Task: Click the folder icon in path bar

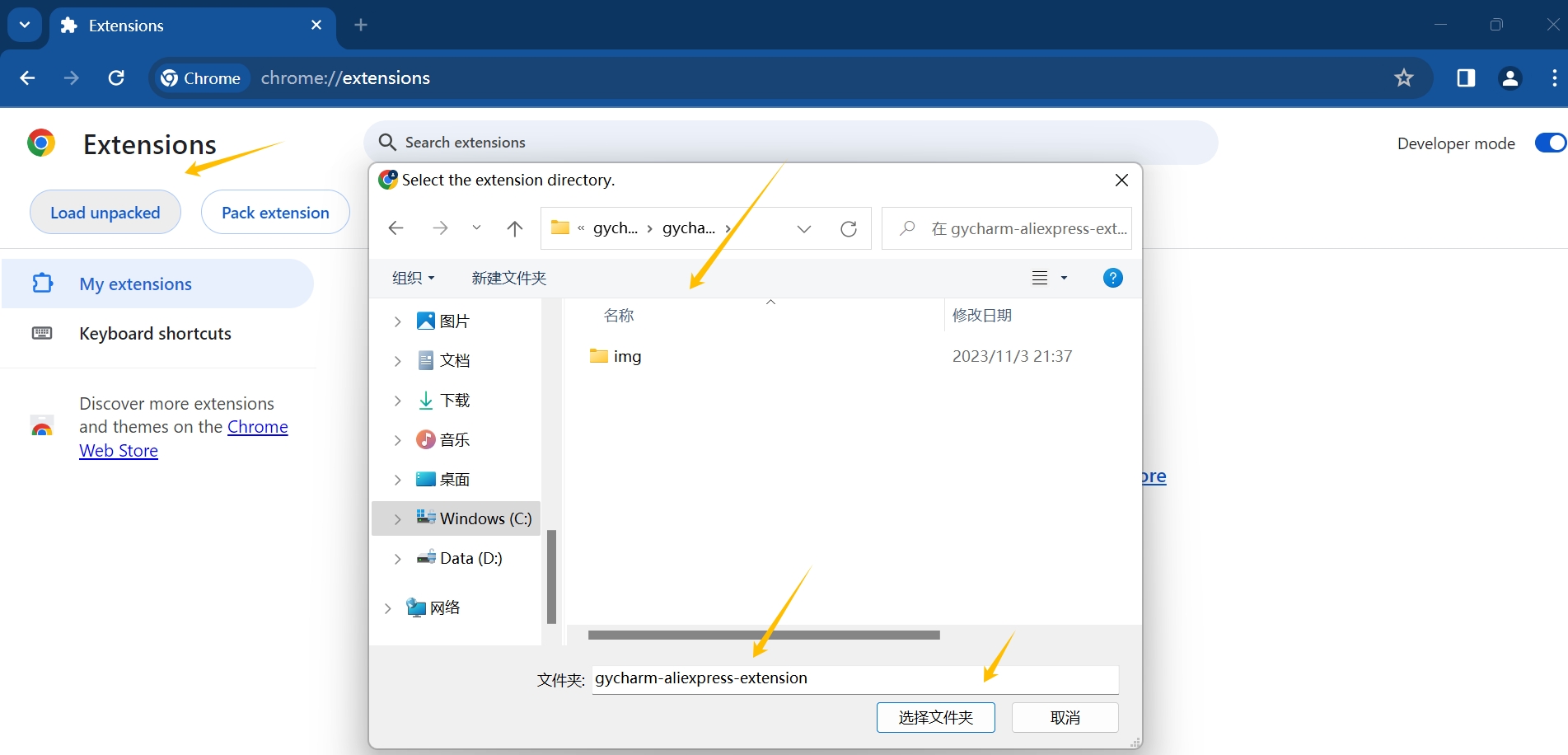Action: (x=560, y=227)
